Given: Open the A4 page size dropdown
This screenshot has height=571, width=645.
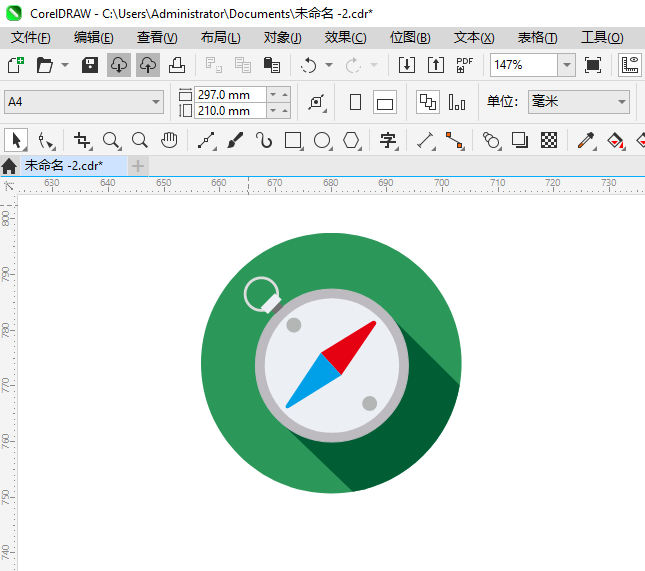Looking at the screenshot, I should (x=156, y=102).
